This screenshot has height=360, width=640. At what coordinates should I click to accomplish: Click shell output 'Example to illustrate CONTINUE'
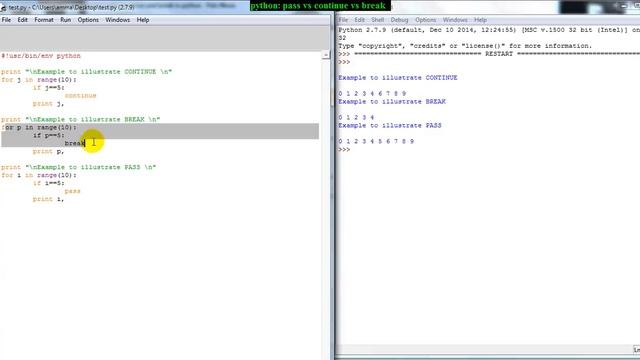398,78
